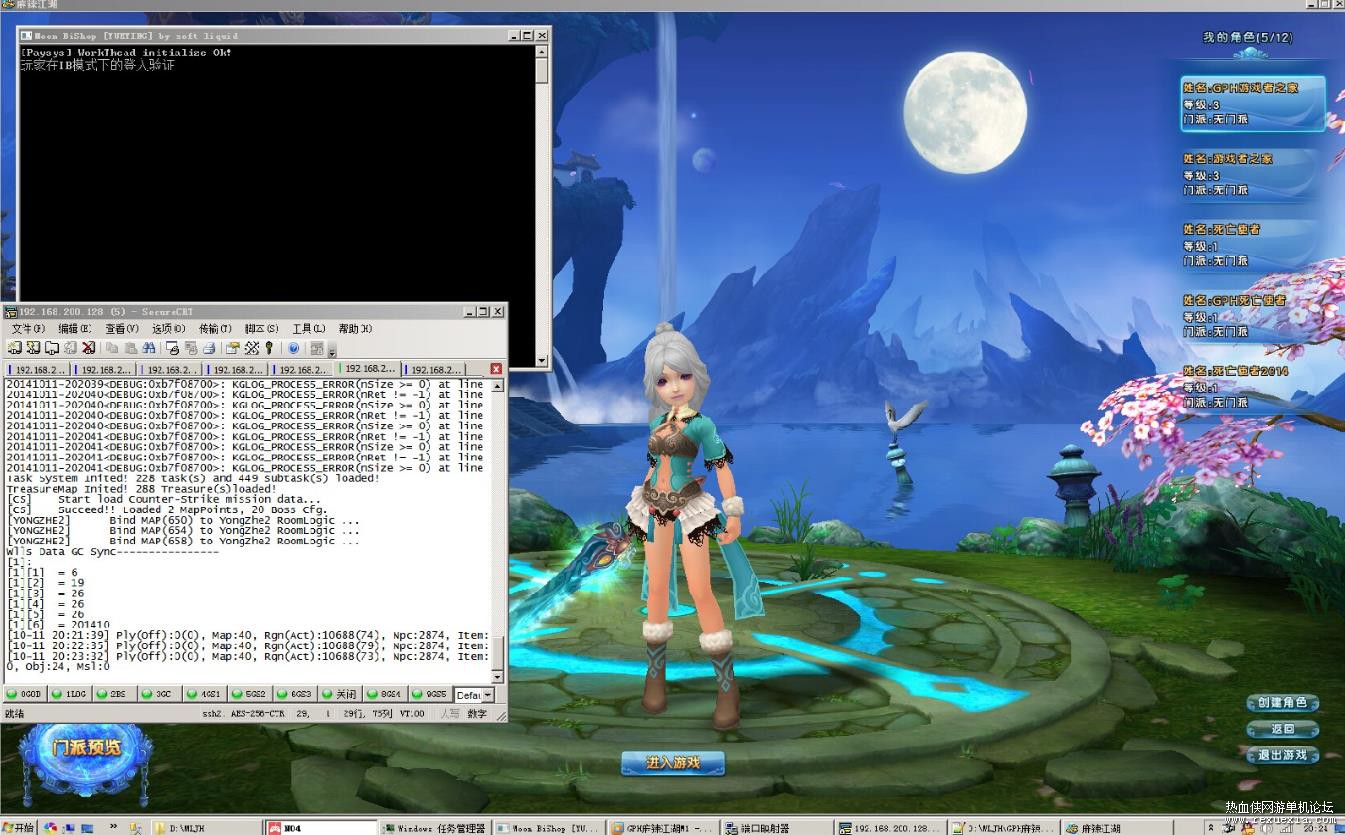Click the 开始 Start button on taskbar

(19, 828)
